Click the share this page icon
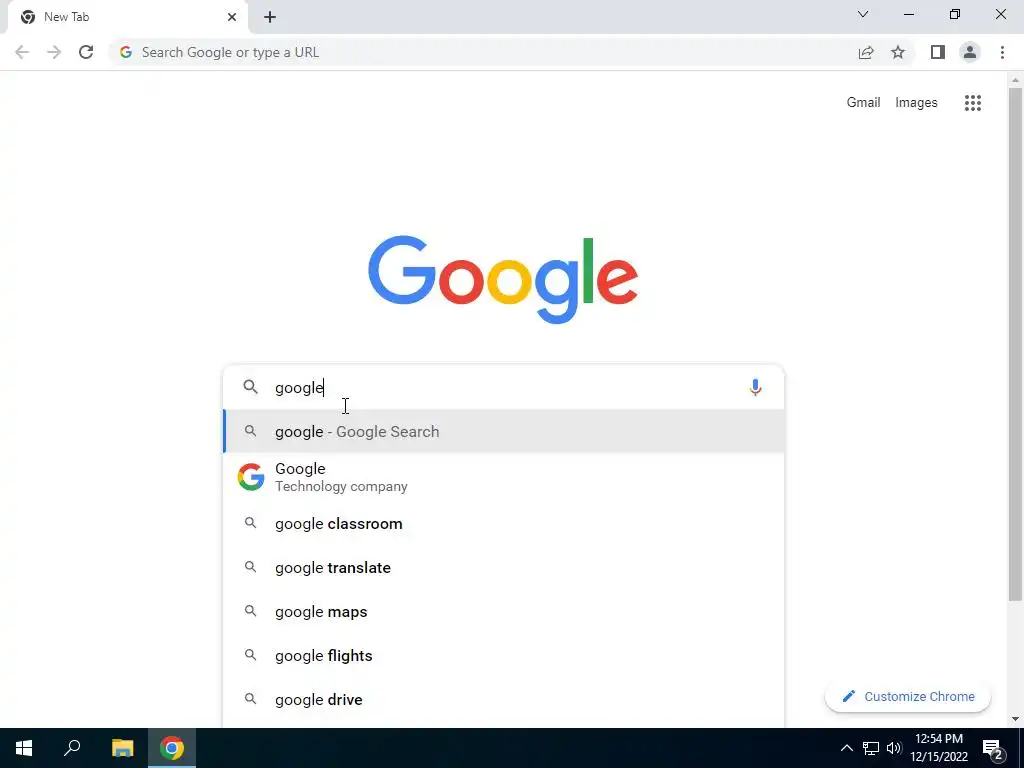Screen dimensions: 1024x768 [866, 52]
